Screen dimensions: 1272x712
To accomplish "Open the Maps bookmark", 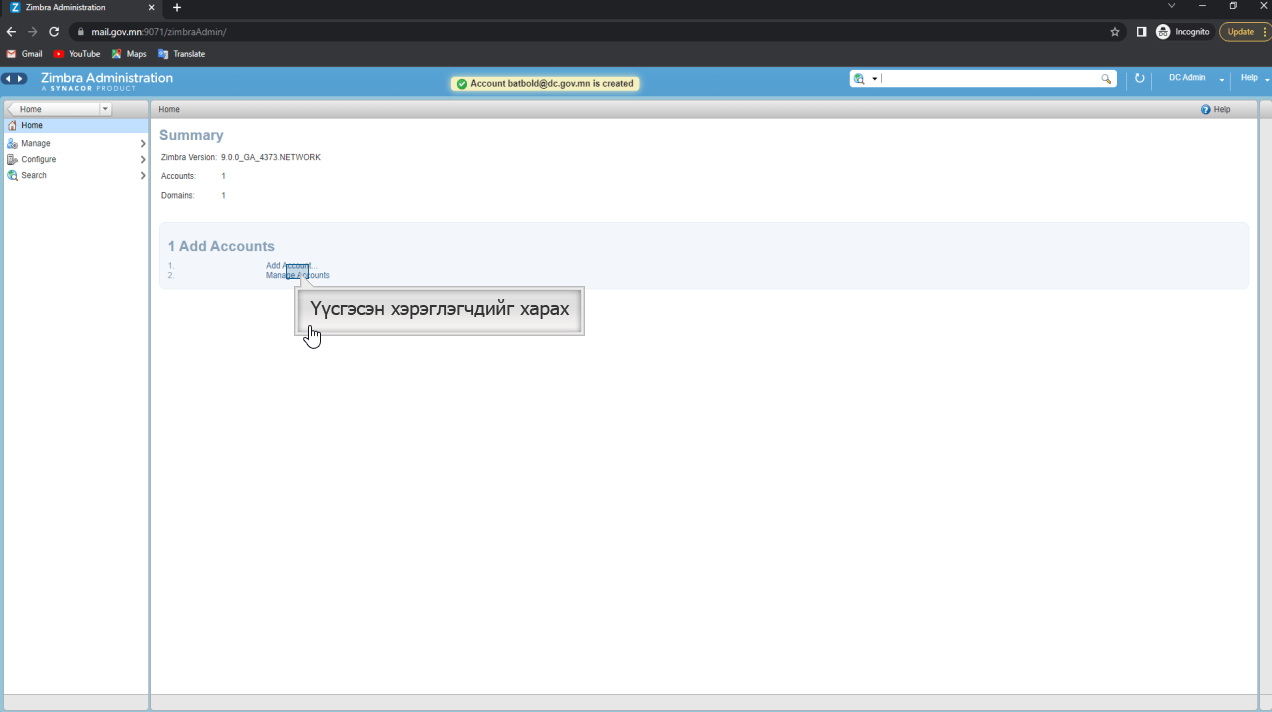I will 129,54.
